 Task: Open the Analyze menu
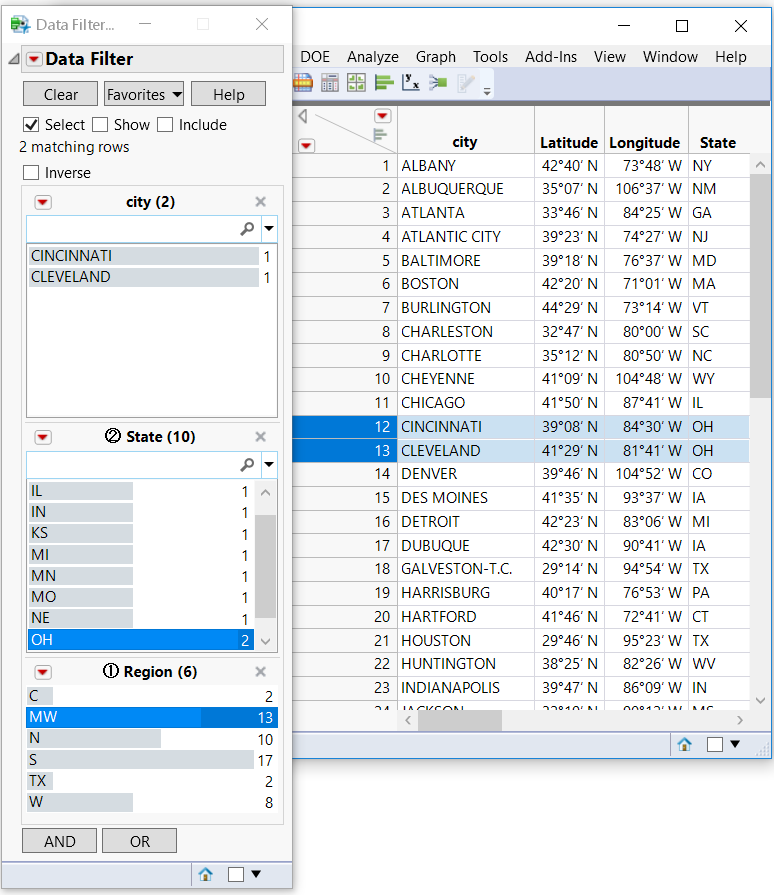pyautogui.click(x=372, y=57)
